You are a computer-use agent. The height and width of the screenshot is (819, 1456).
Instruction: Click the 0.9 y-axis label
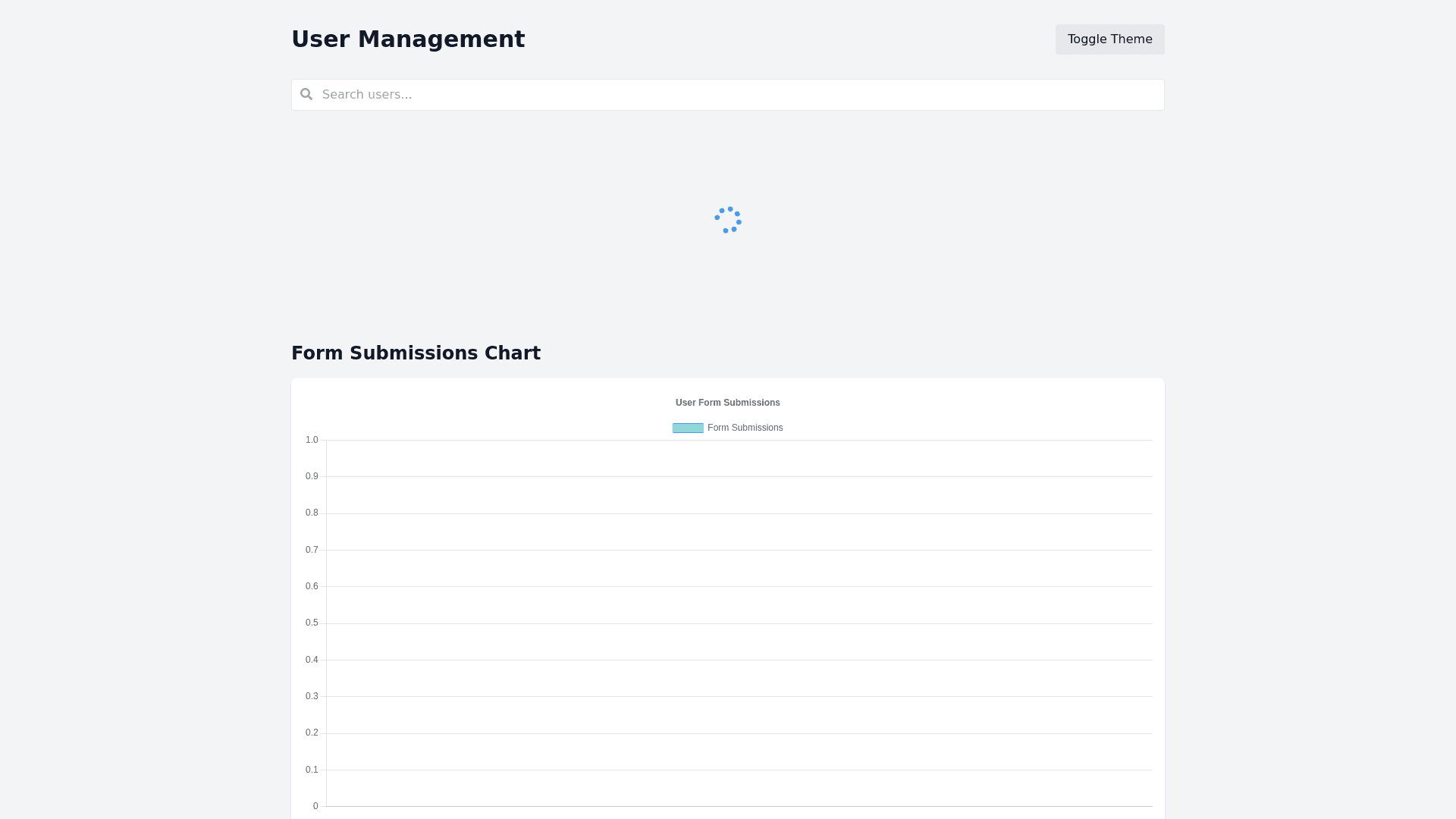click(312, 476)
